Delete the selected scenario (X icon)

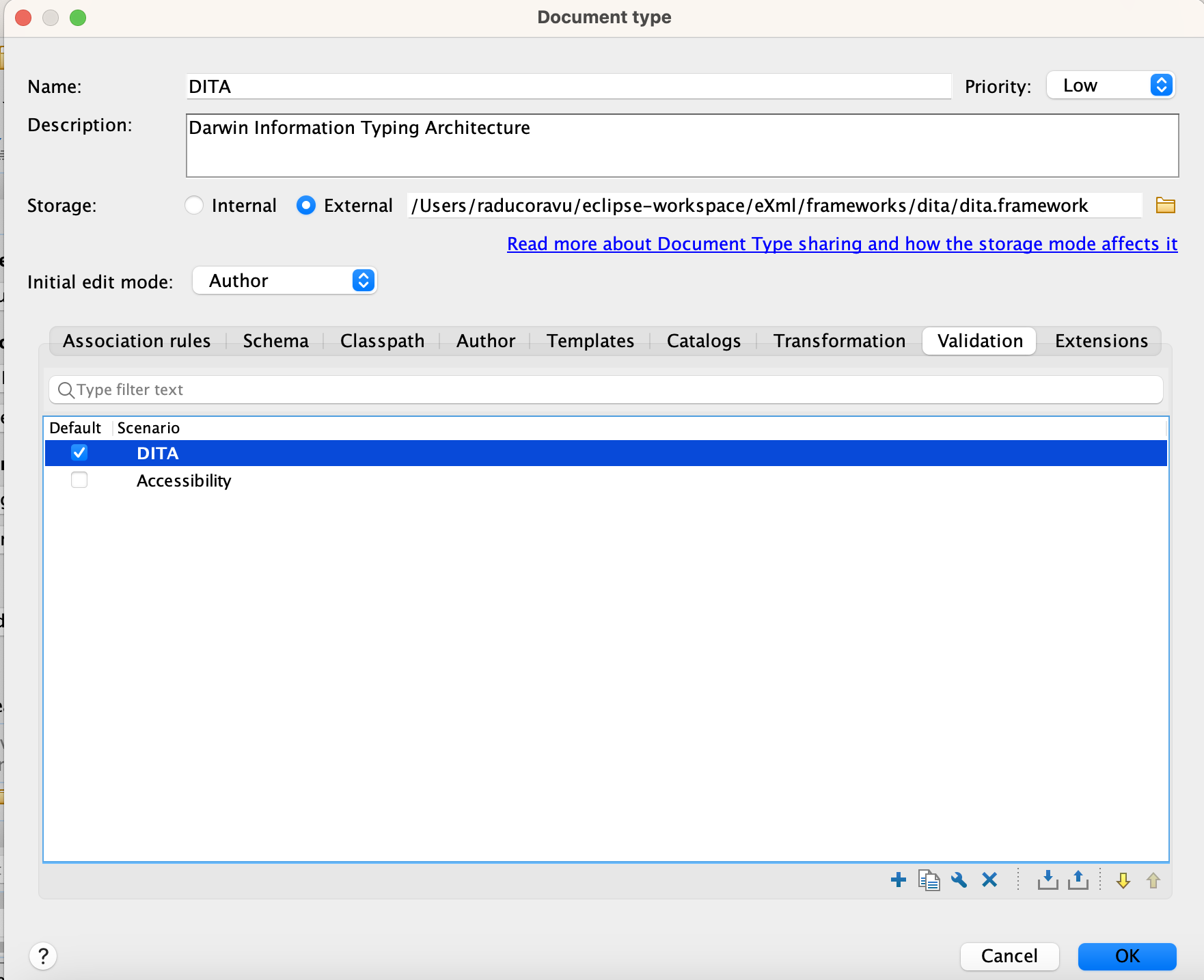click(x=989, y=880)
